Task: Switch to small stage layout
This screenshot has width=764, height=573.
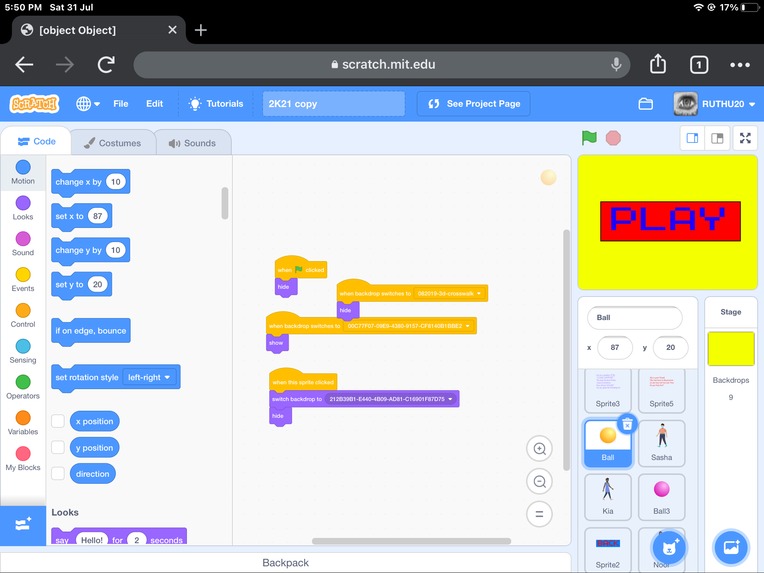Action: point(692,138)
